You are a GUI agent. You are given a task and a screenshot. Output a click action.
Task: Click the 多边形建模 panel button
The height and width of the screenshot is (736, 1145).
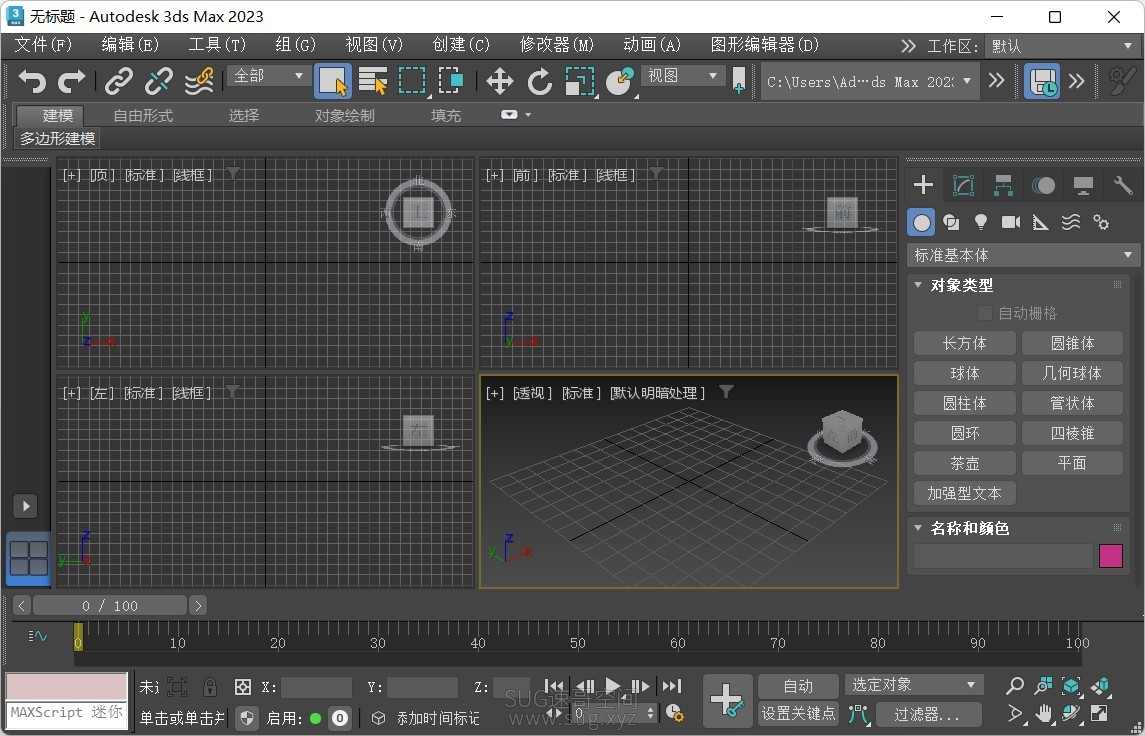[x=58, y=139]
